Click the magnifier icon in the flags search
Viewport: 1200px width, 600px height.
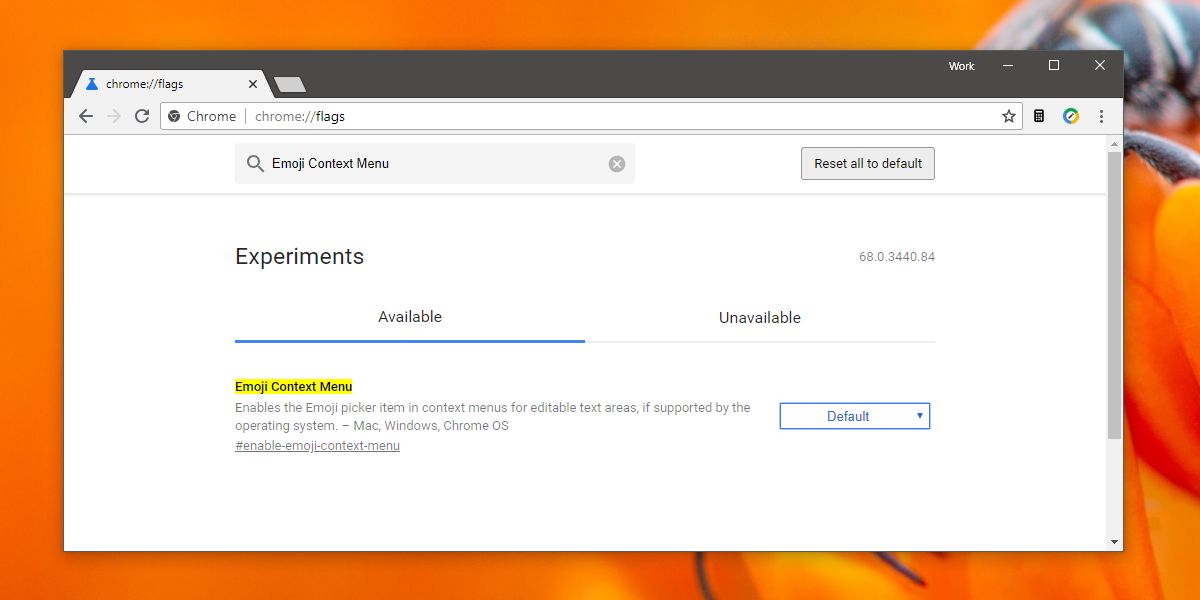(x=255, y=164)
